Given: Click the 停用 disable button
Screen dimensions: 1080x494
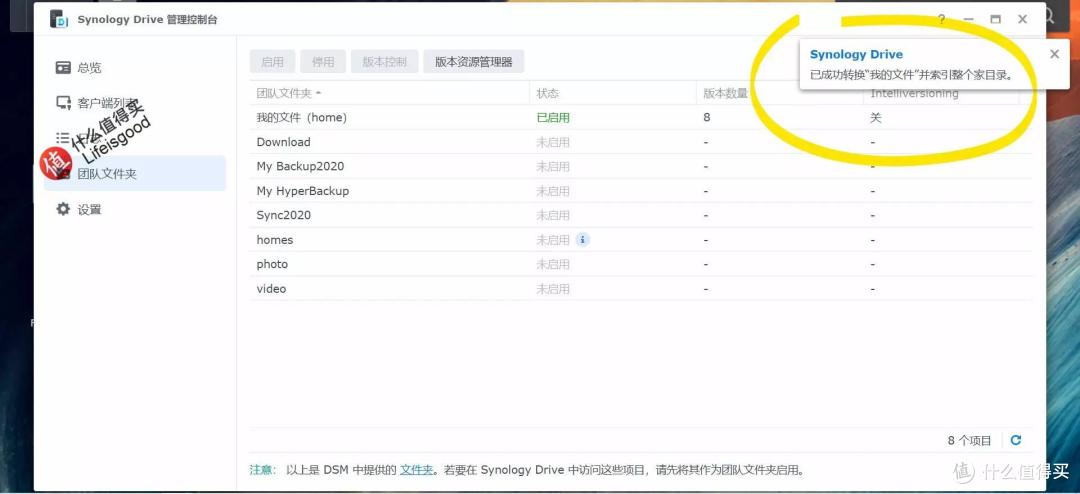Looking at the screenshot, I should pyautogui.click(x=323, y=61).
